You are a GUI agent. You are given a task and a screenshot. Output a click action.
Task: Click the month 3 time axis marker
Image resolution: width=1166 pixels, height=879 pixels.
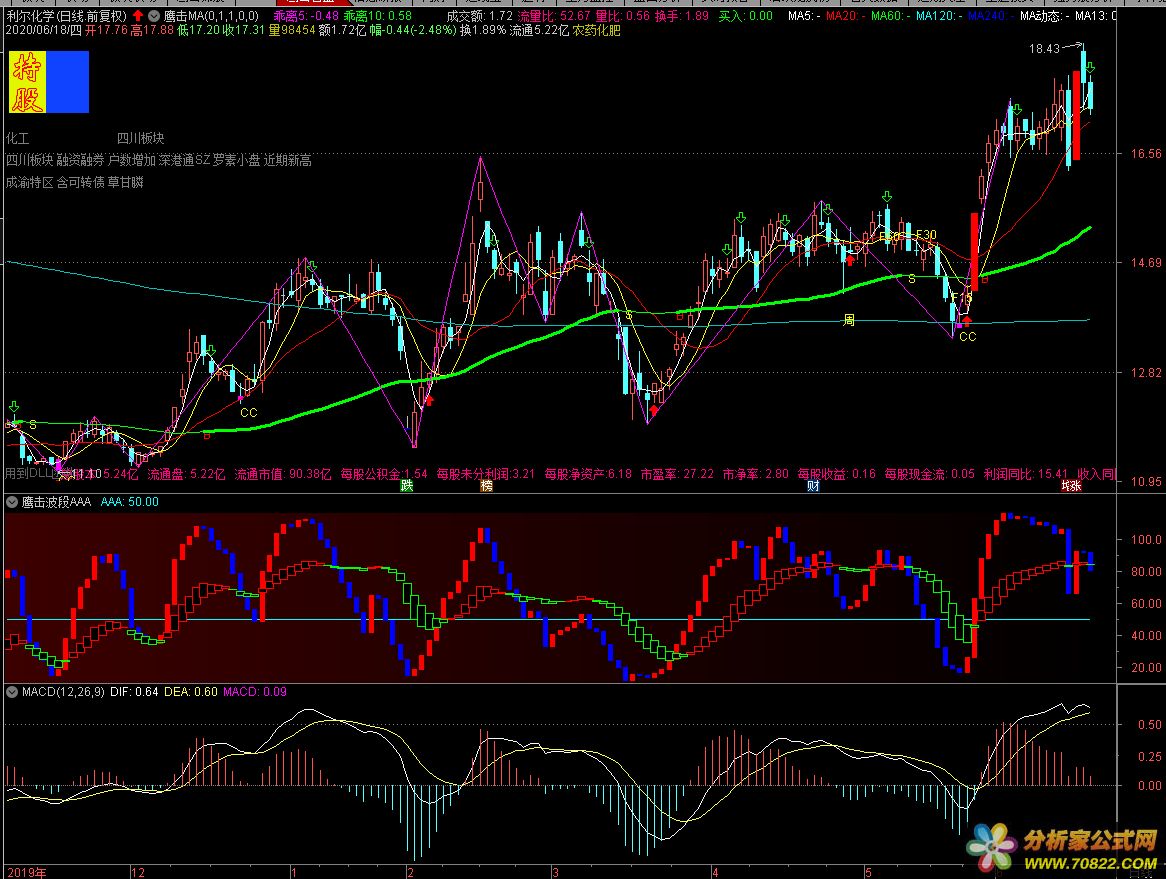[x=555, y=872]
